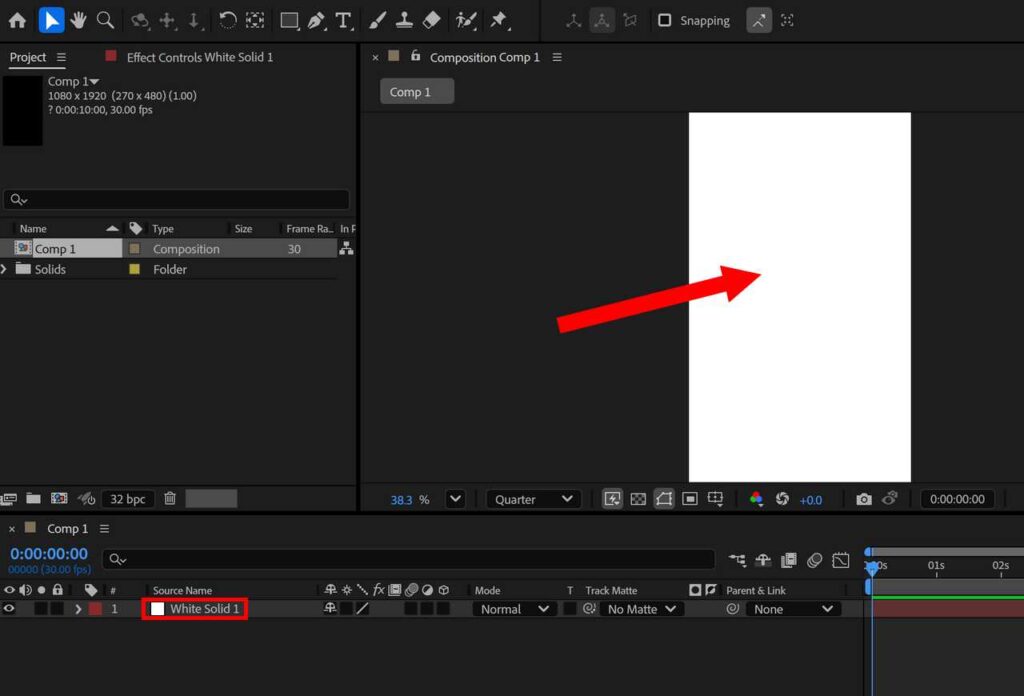Select the Zoom magnifier tool
The width and height of the screenshot is (1024, 696).
(x=105, y=20)
